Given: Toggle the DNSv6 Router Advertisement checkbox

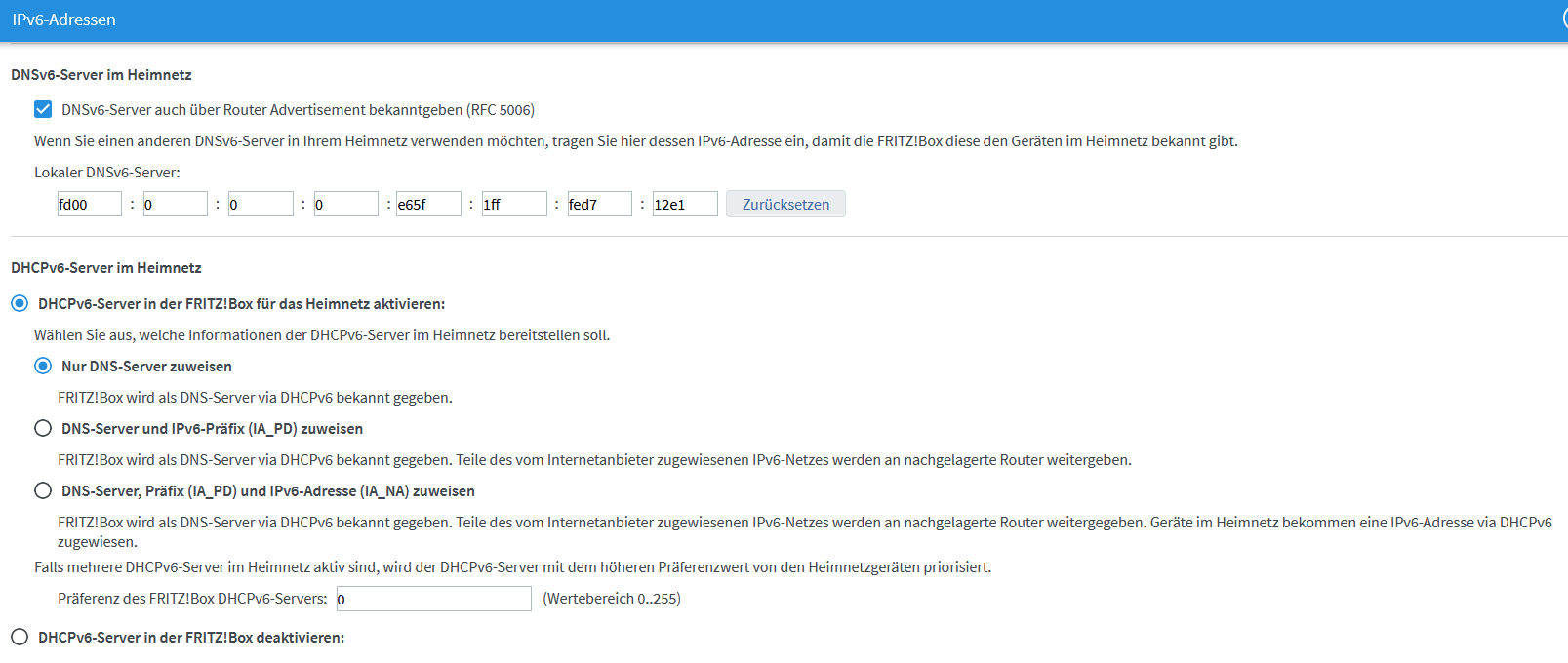Looking at the screenshot, I should coord(43,109).
